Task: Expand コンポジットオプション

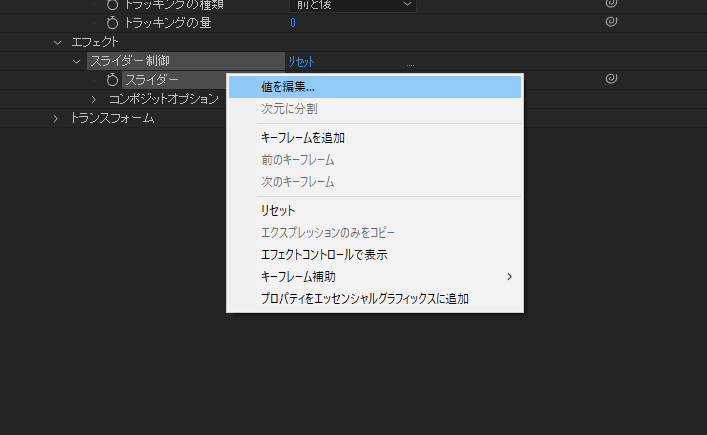Action: [93, 99]
